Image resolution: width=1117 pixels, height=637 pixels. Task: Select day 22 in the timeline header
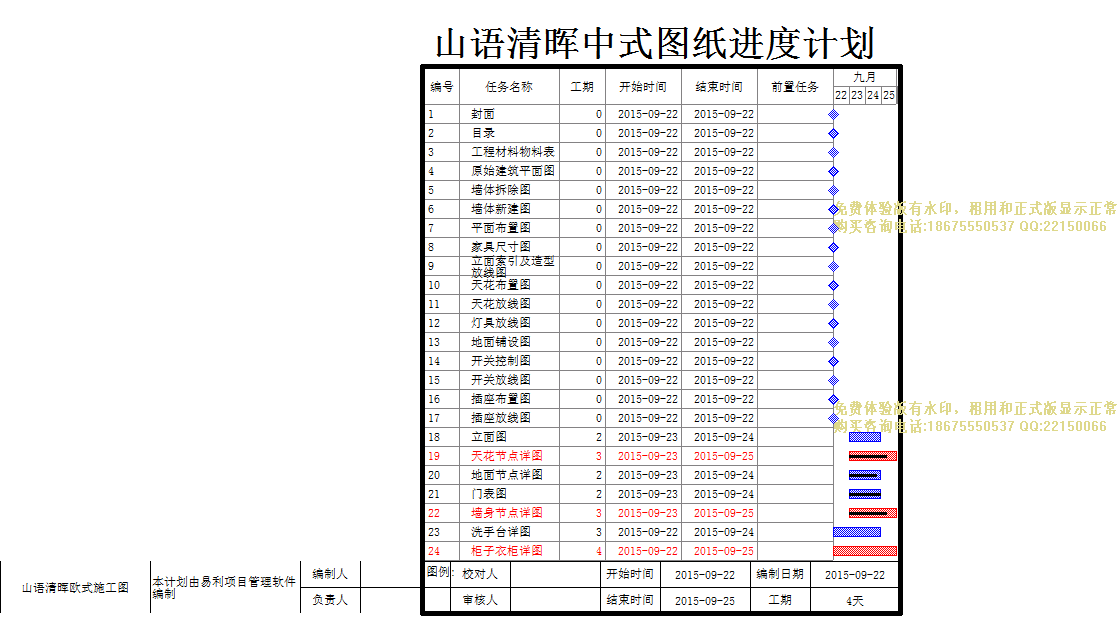pos(841,95)
